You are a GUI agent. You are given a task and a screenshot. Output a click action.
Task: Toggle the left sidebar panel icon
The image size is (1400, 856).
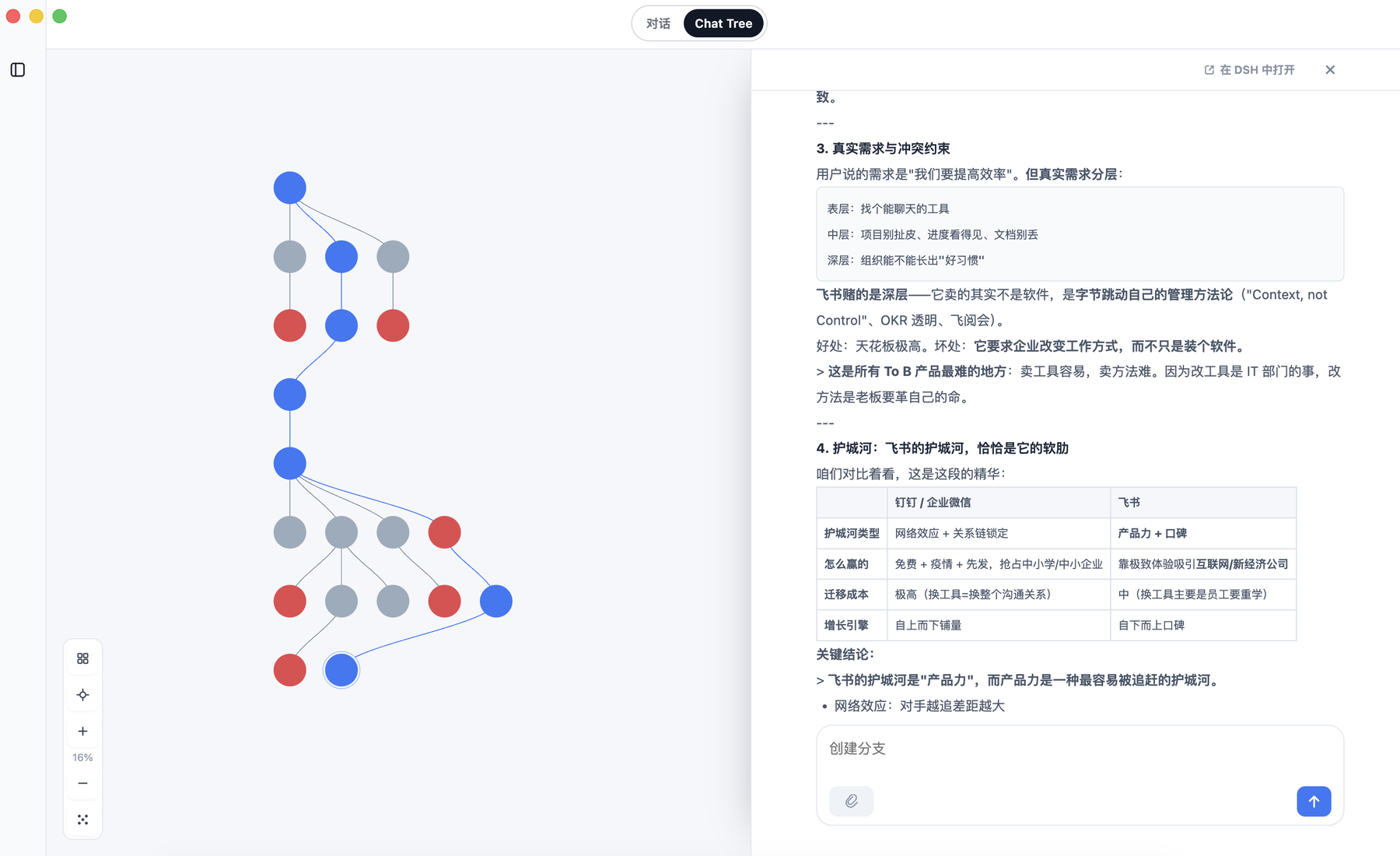[18, 70]
